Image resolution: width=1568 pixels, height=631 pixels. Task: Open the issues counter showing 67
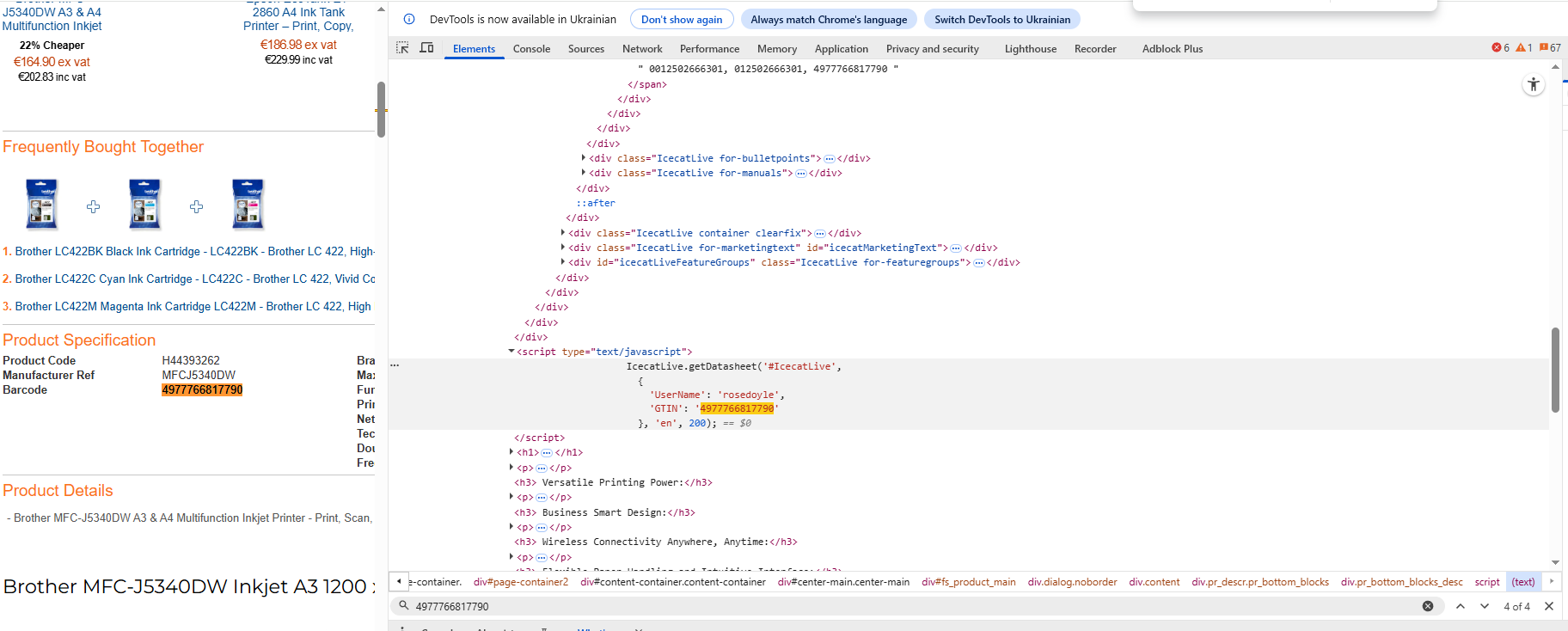pyautogui.click(x=1550, y=48)
